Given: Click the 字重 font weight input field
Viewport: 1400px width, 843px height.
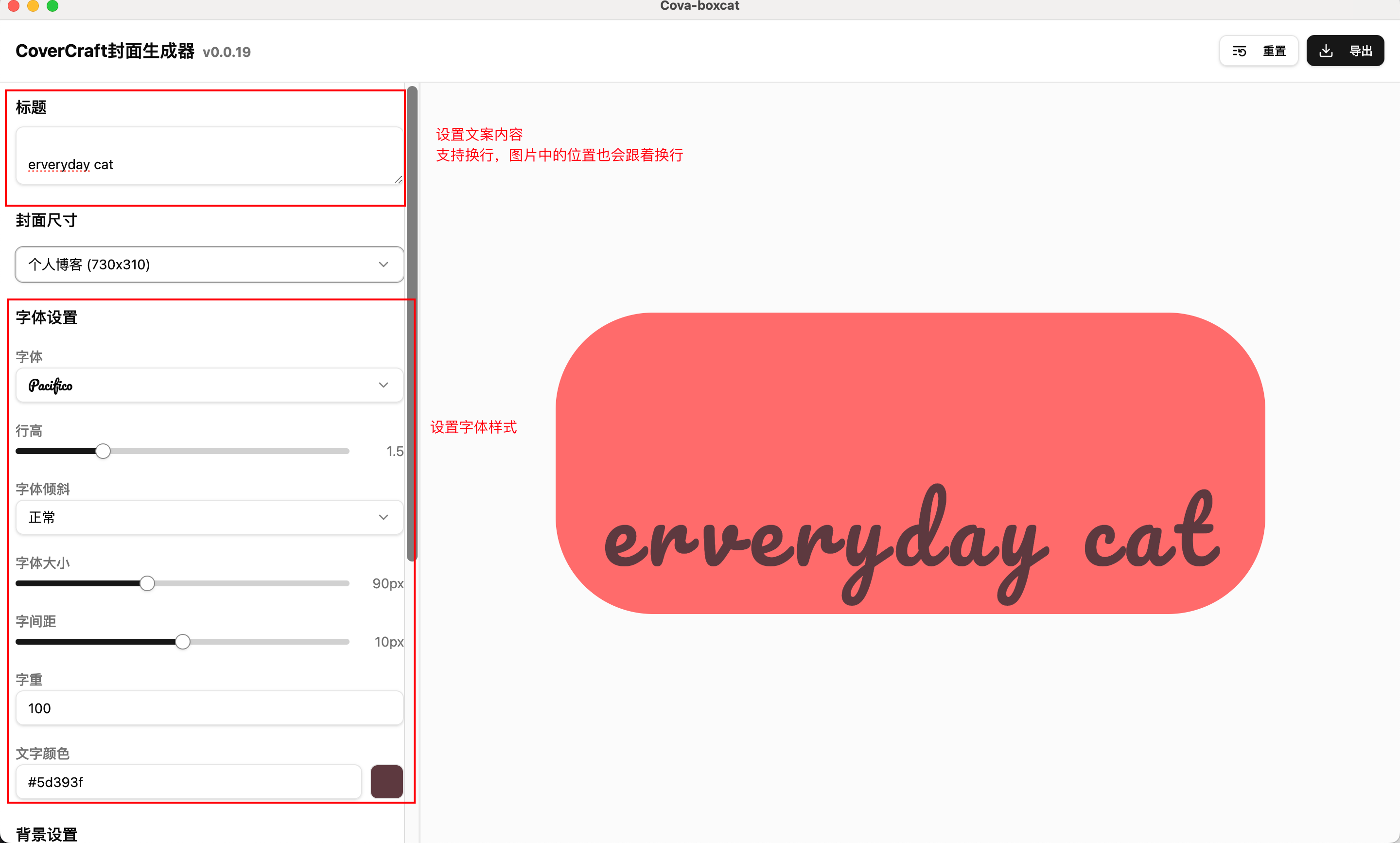Looking at the screenshot, I should pyautogui.click(x=209, y=708).
